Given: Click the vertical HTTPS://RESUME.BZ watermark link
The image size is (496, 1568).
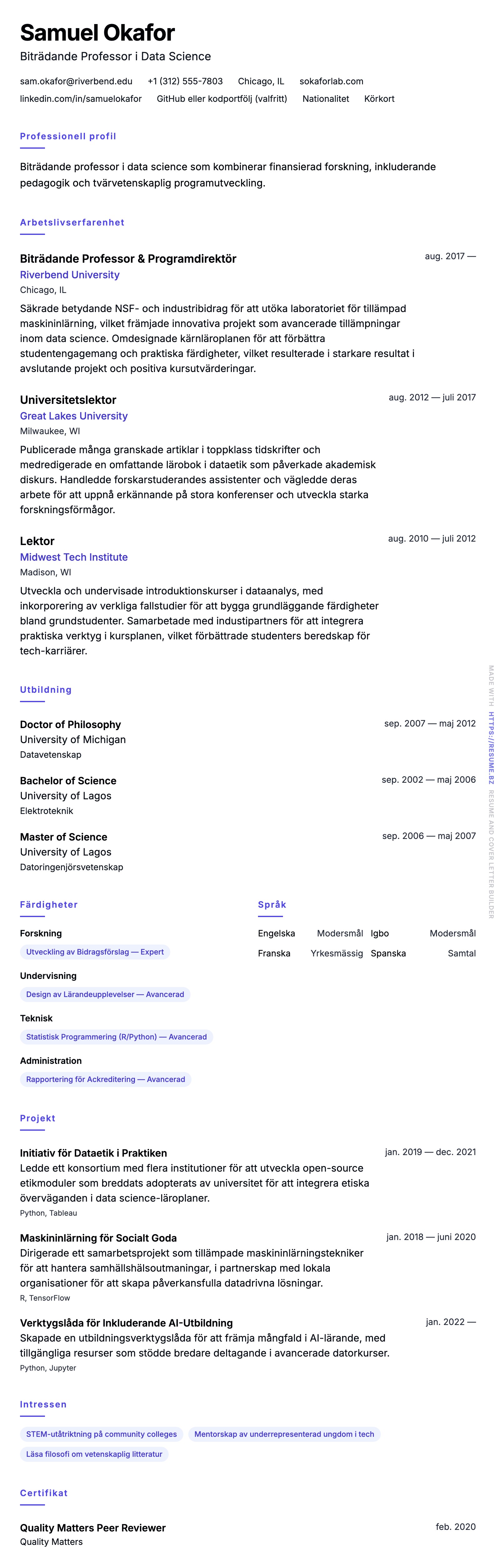Looking at the screenshot, I should pyautogui.click(x=491, y=748).
